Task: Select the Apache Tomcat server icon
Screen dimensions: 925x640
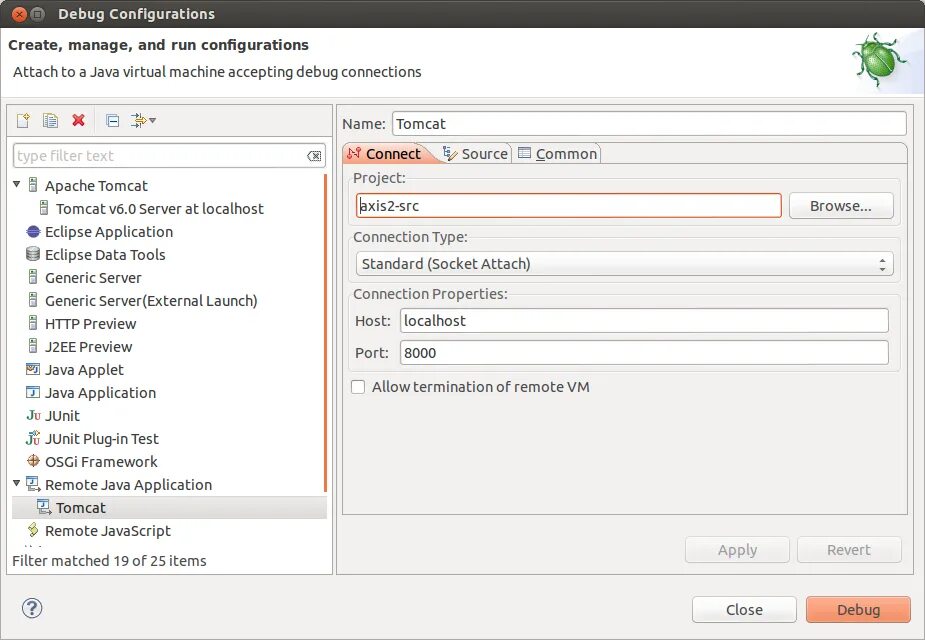Action: 34,185
